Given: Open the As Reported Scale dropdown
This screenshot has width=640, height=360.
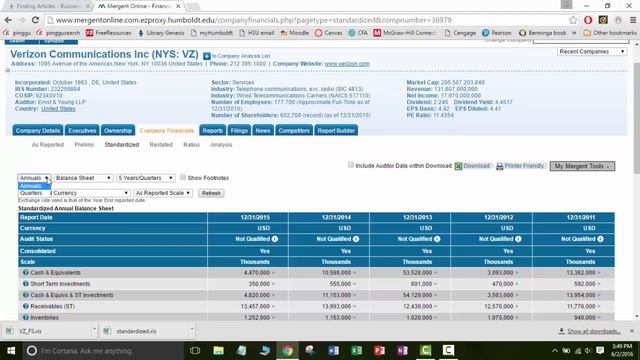Looking at the screenshot, I should point(163,193).
